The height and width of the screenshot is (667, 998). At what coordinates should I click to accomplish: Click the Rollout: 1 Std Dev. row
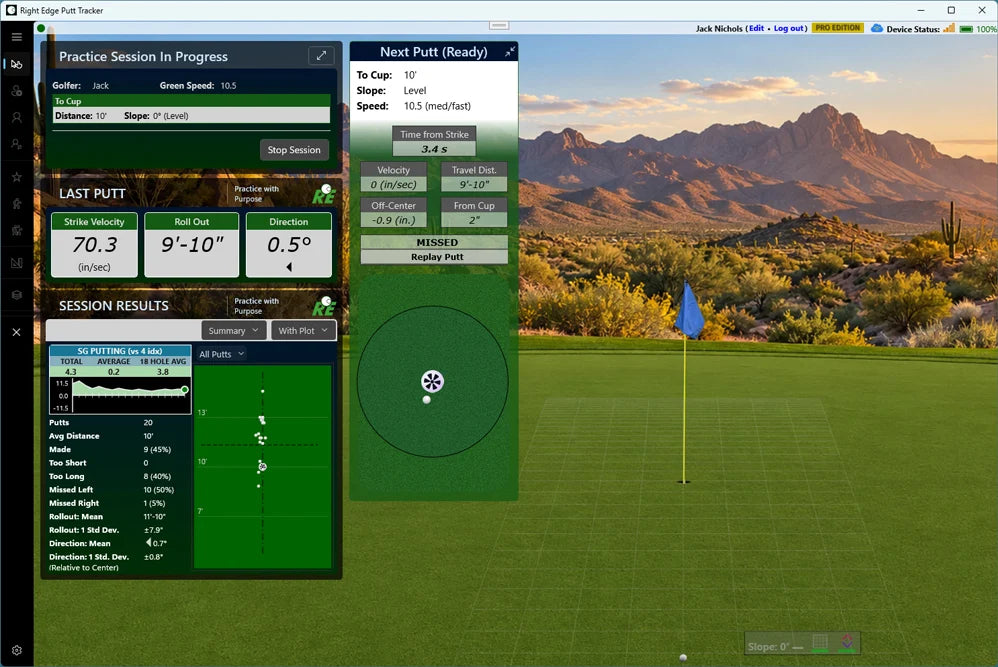[x=118, y=530]
